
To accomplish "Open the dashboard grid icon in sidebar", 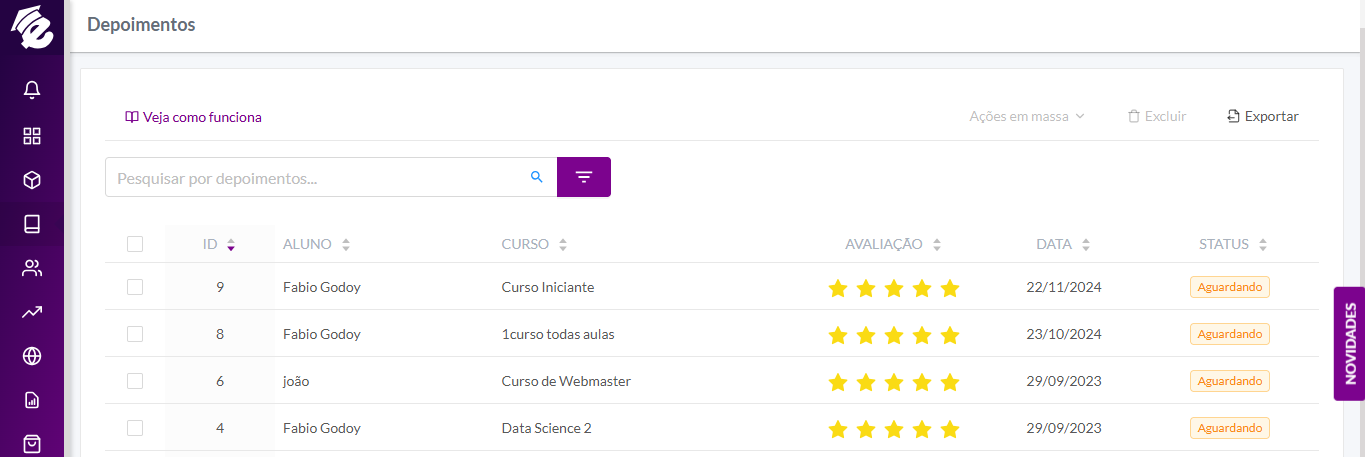I will click(x=32, y=136).
